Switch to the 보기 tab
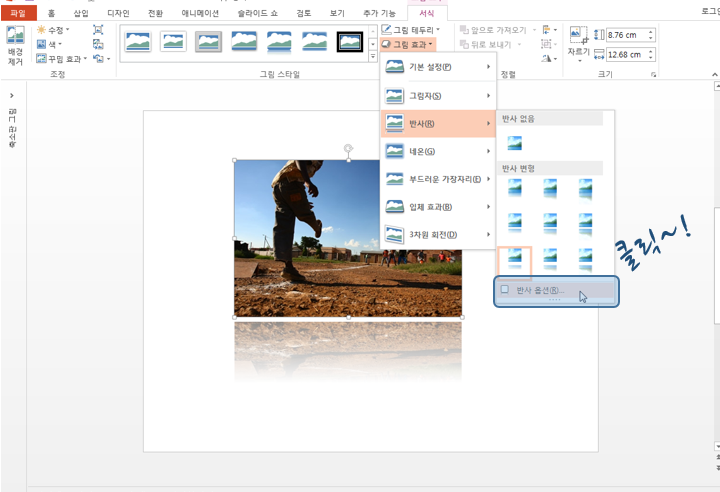Image resolution: width=720 pixels, height=492 pixels. [x=337, y=13]
